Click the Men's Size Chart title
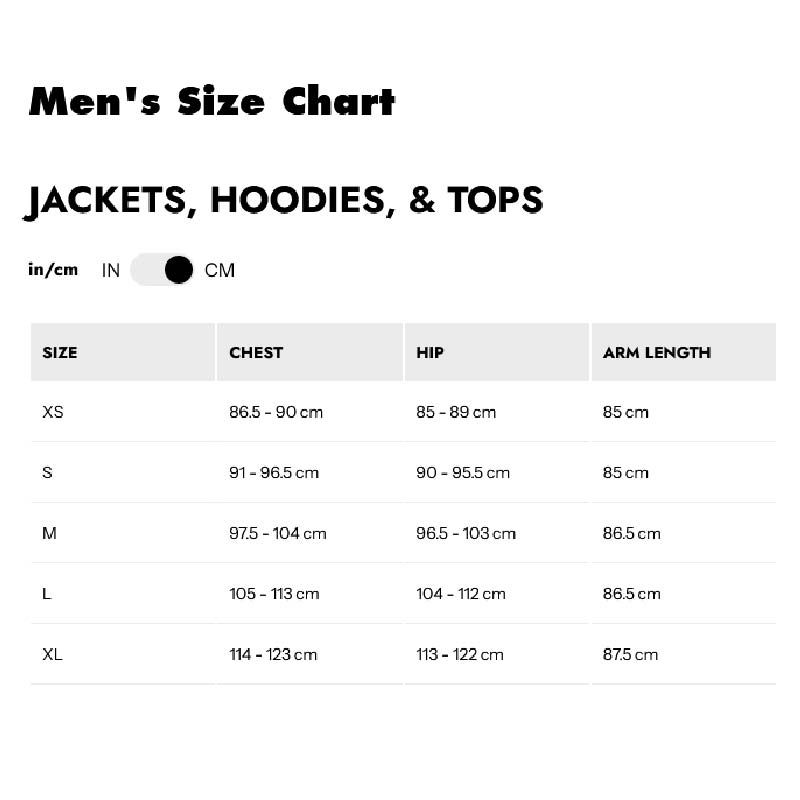 coord(212,101)
